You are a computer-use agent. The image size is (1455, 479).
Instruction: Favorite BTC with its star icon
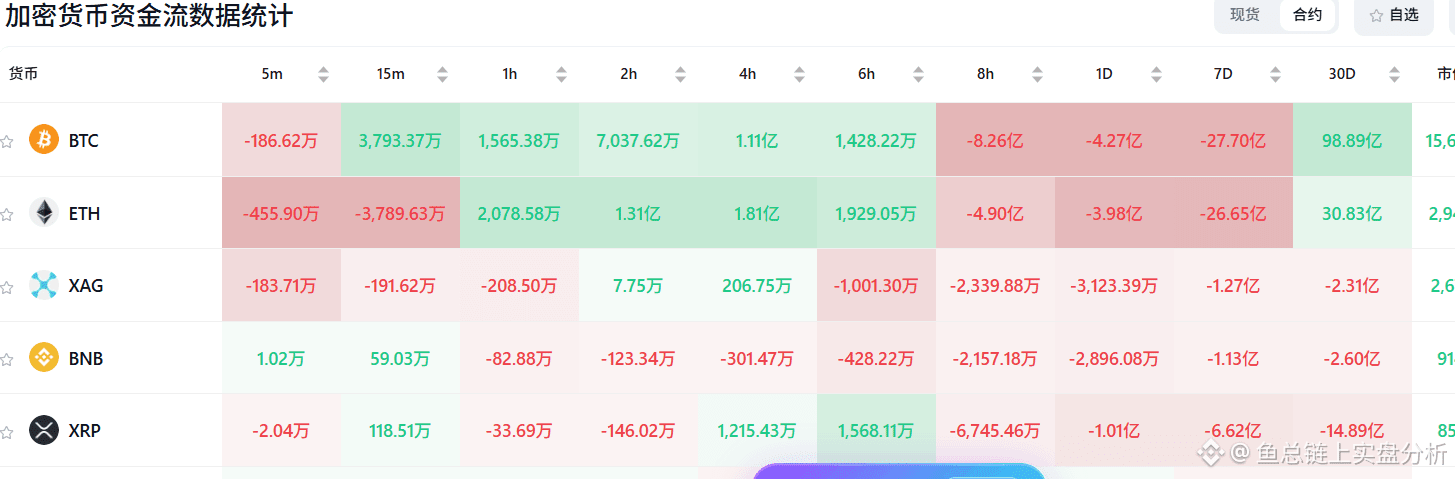pyautogui.click(x=7, y=142)
